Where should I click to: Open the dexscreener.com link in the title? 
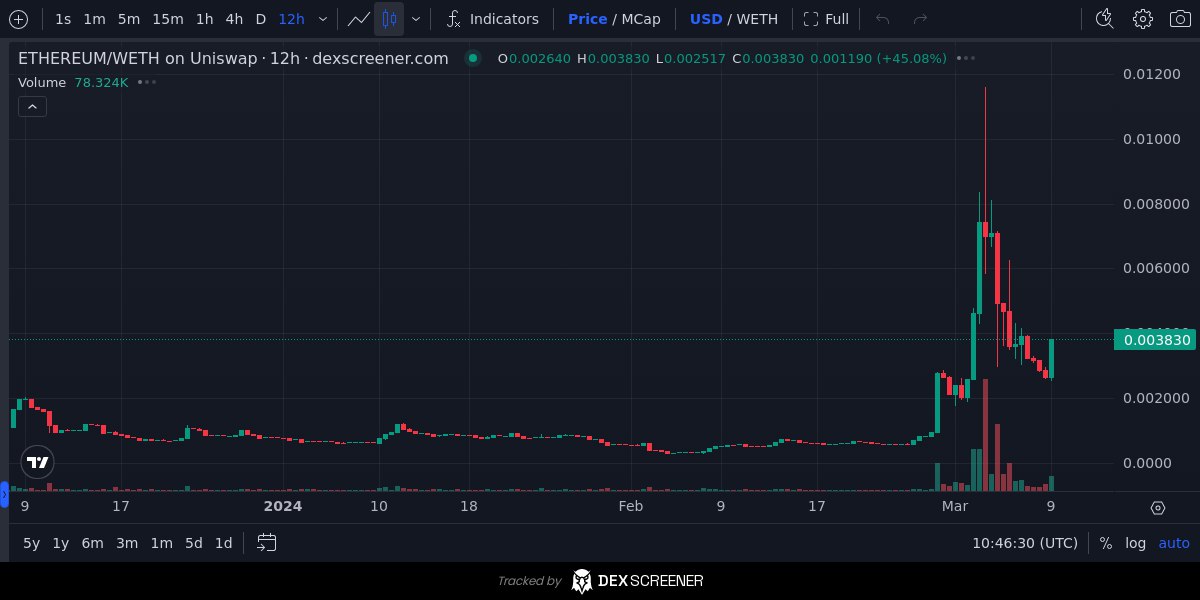point(380,58)
